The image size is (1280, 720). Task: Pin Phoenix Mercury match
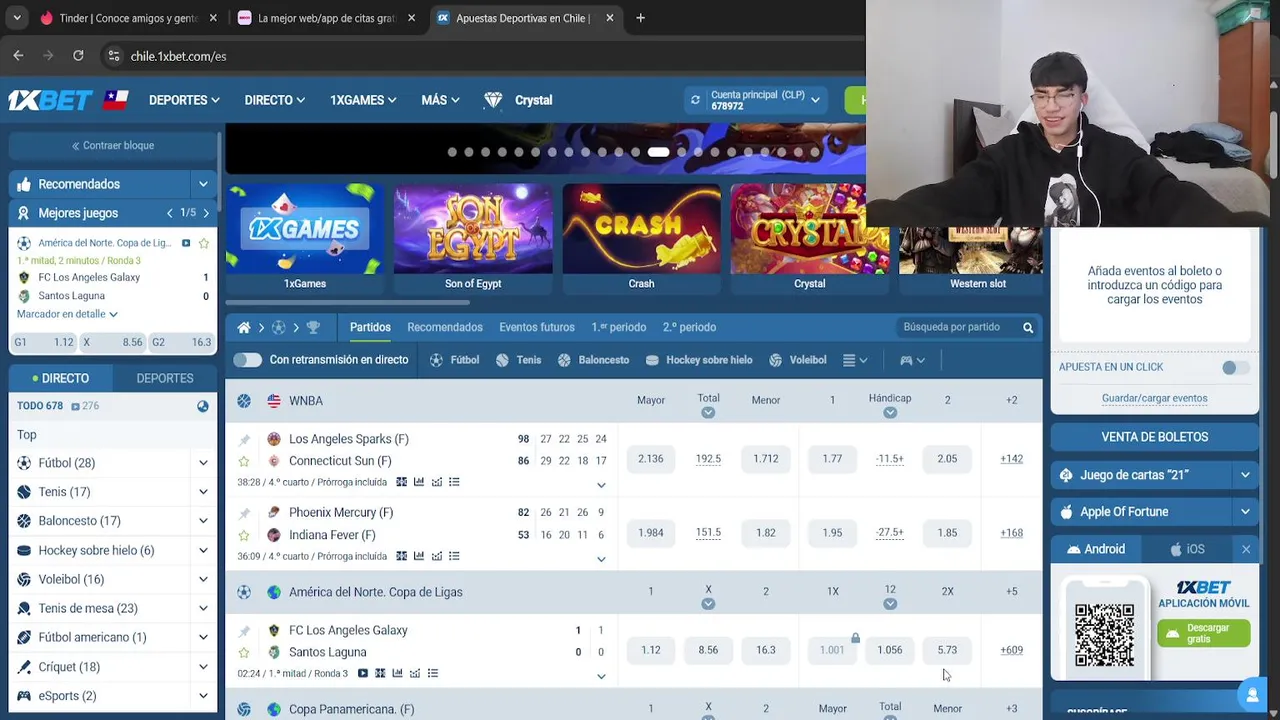click(x=244, y=513)
